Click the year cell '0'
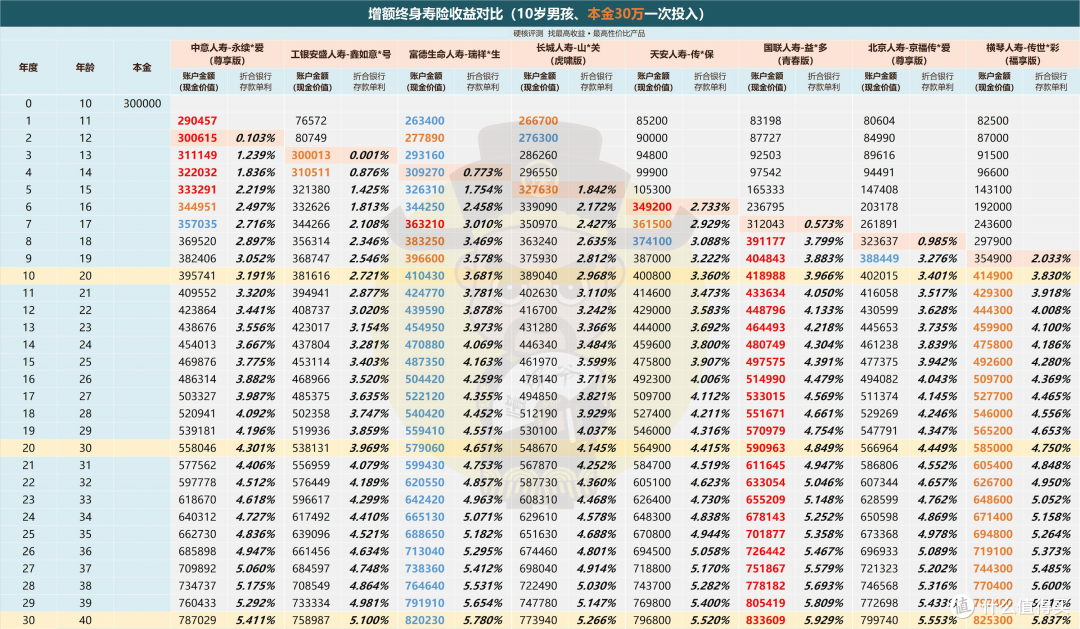Image resolution: width=1080 pixels, height=629 pixels. 28,103
